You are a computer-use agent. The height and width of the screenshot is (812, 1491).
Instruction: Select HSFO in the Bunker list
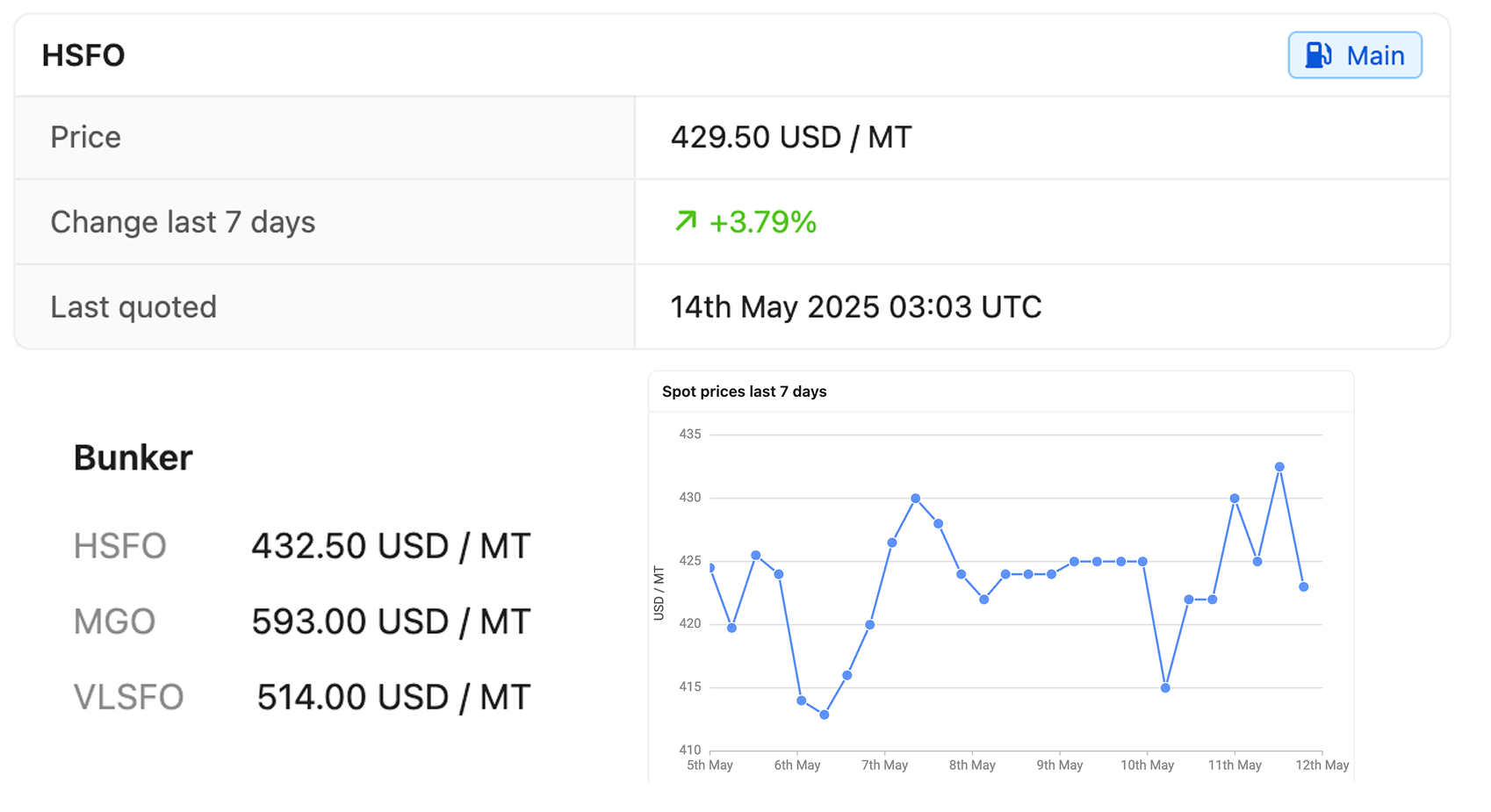point(120,546)
